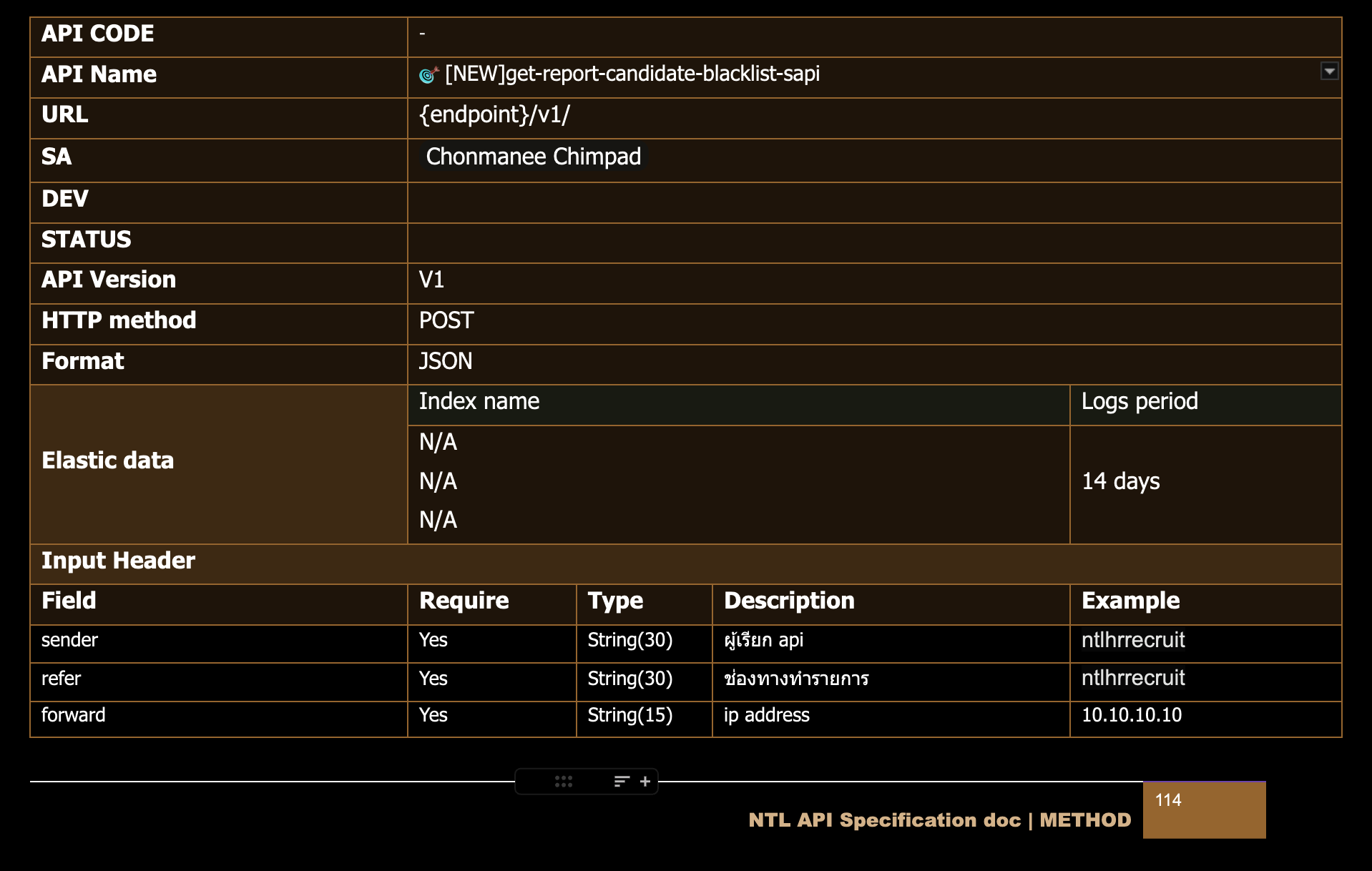
Task: Click the NTL API Specification doc footer text
Action: pos(939,820)
